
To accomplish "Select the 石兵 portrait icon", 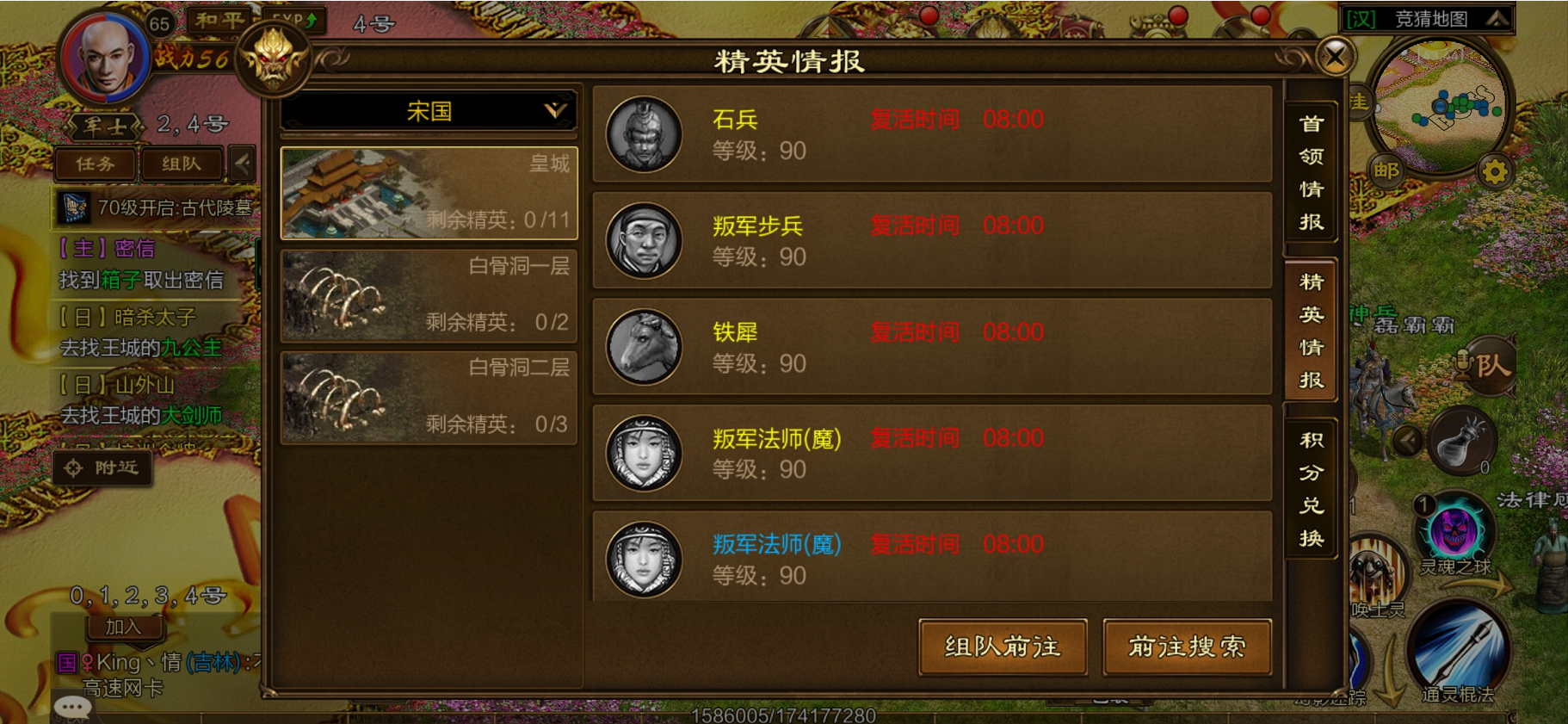I will [x=643, y=134].
